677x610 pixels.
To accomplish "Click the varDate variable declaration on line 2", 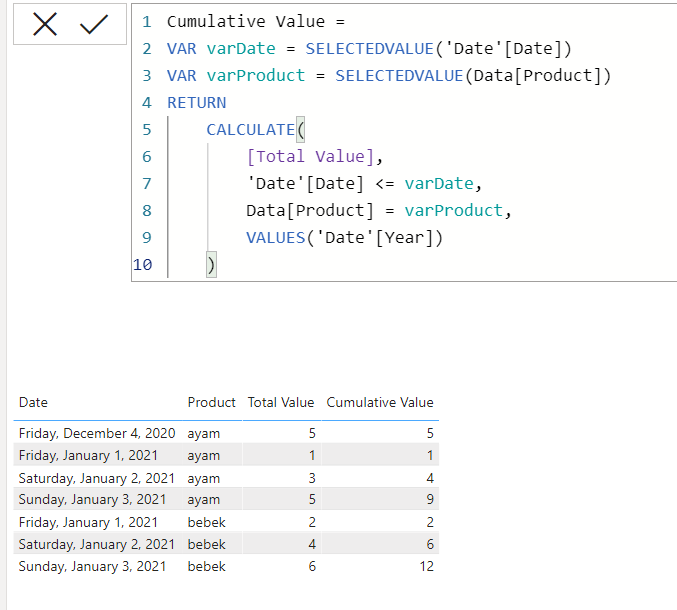I will click(x=241, y=48).
